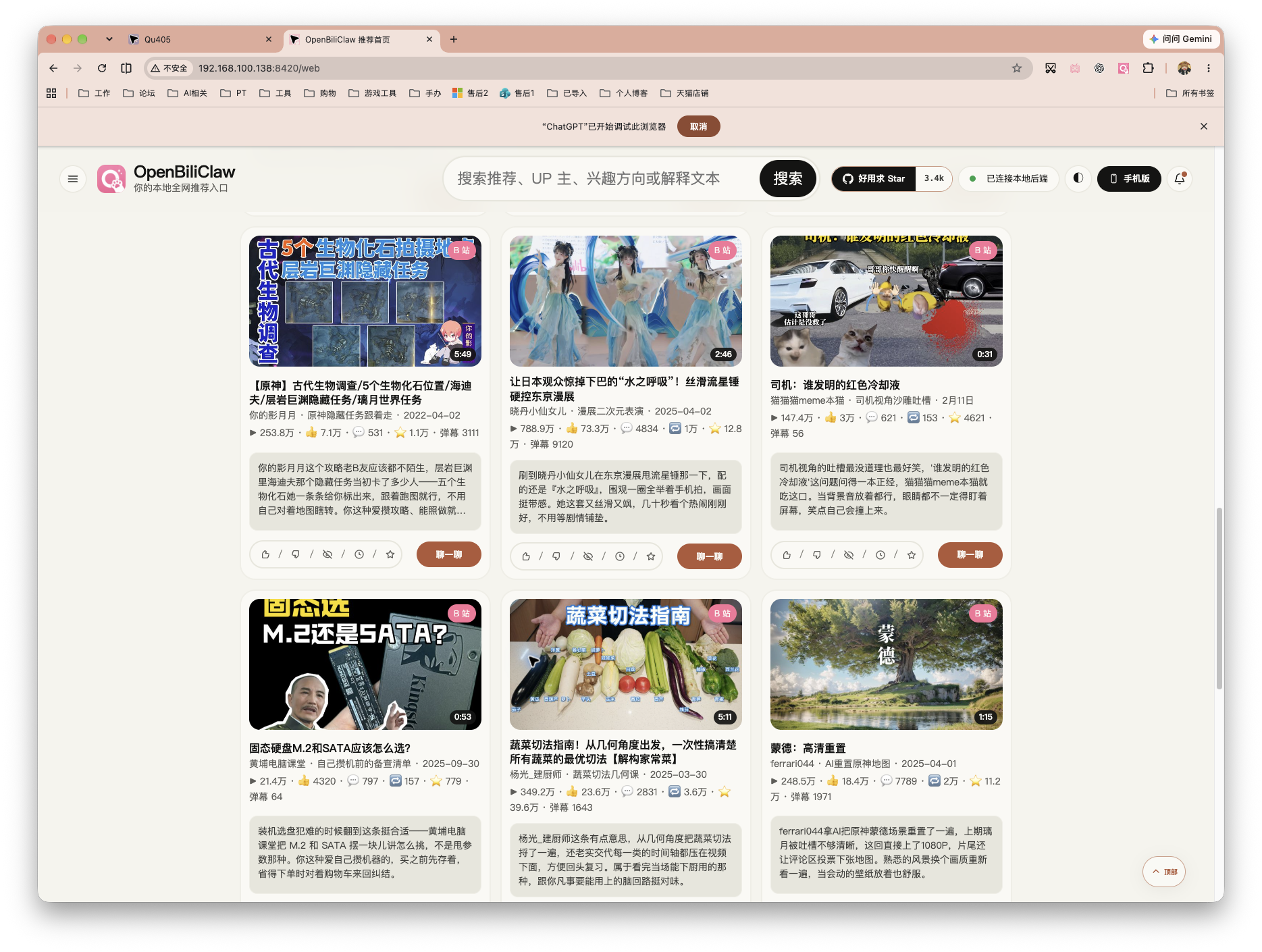Click 聊一聊 on the 原神 card
Screen dimensions: 1262x952
point(449,554)
